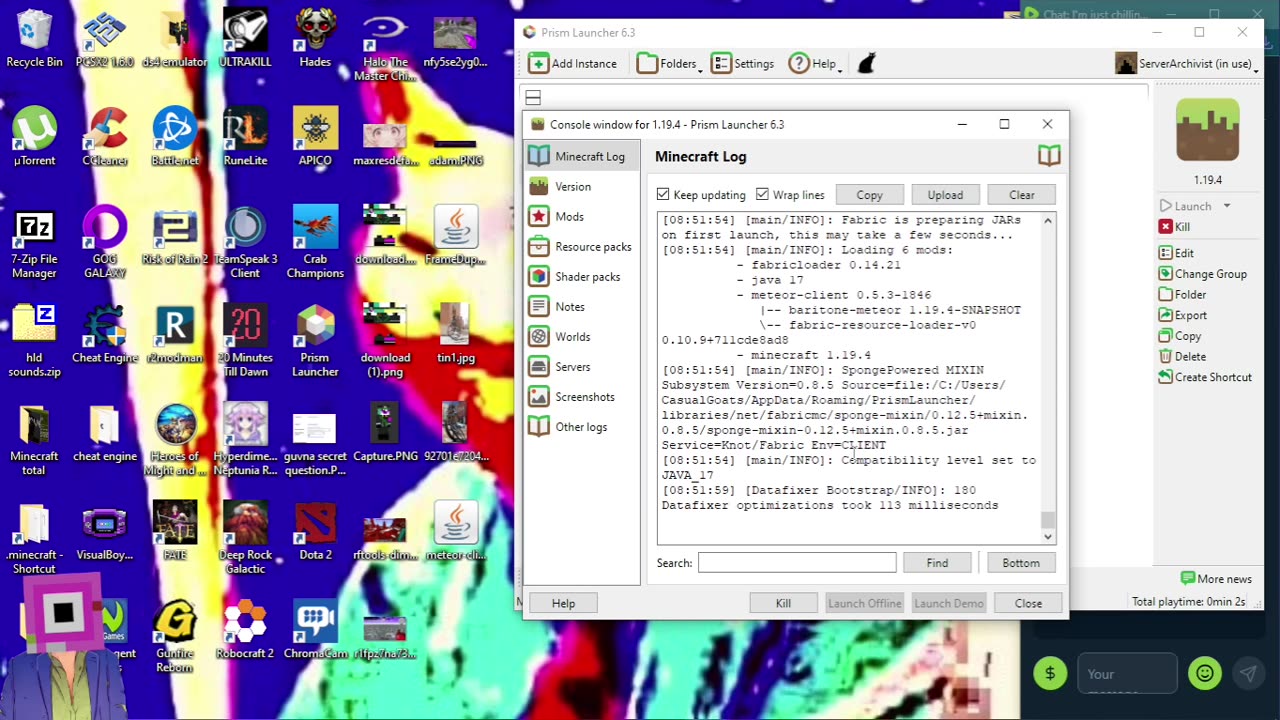Select the Battle.net desktop icon
The height and width of the screenshot is (720, 1280).
pos(175,137)
